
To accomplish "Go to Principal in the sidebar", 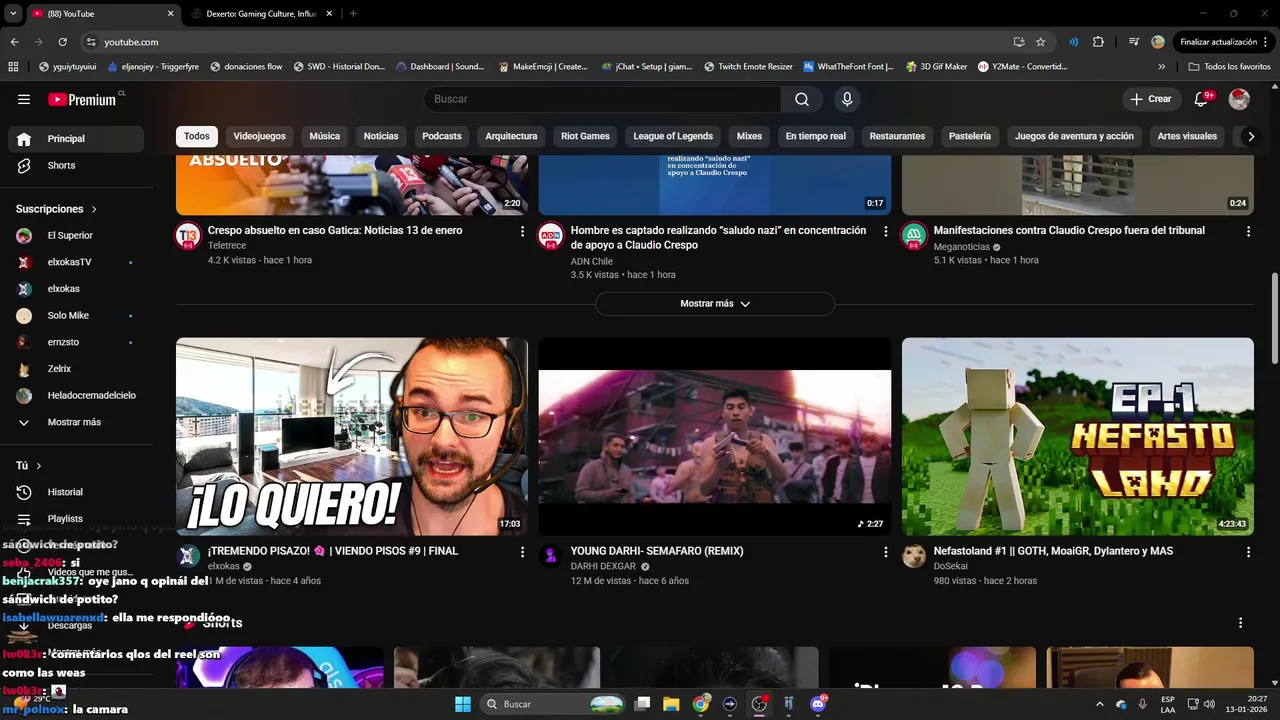I will (76, 139).
